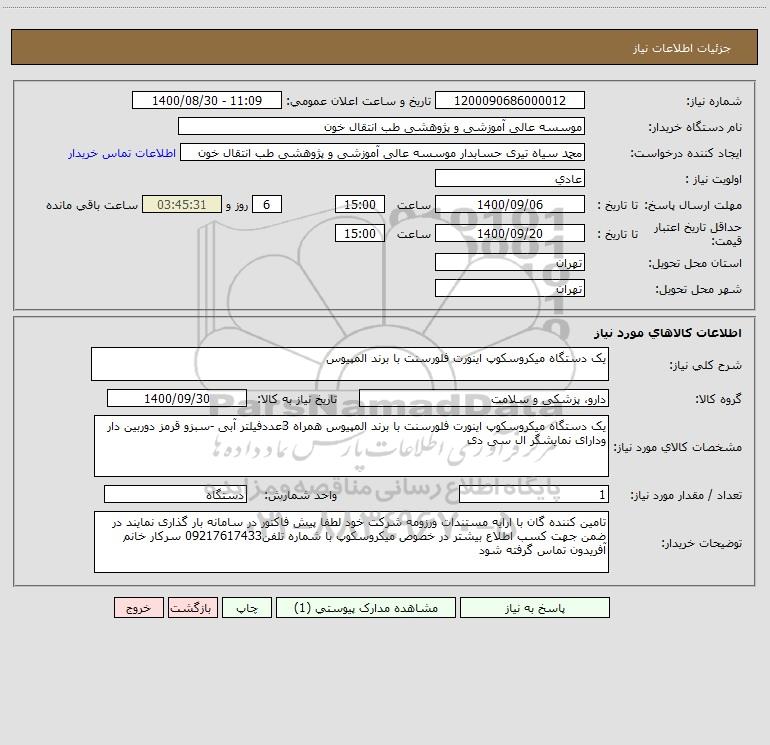The height and width of the screenshot is (745, 770).
Task: Click section title اطلاعات کالاهای مورد نیاز
Action: (x=667, y=333)
